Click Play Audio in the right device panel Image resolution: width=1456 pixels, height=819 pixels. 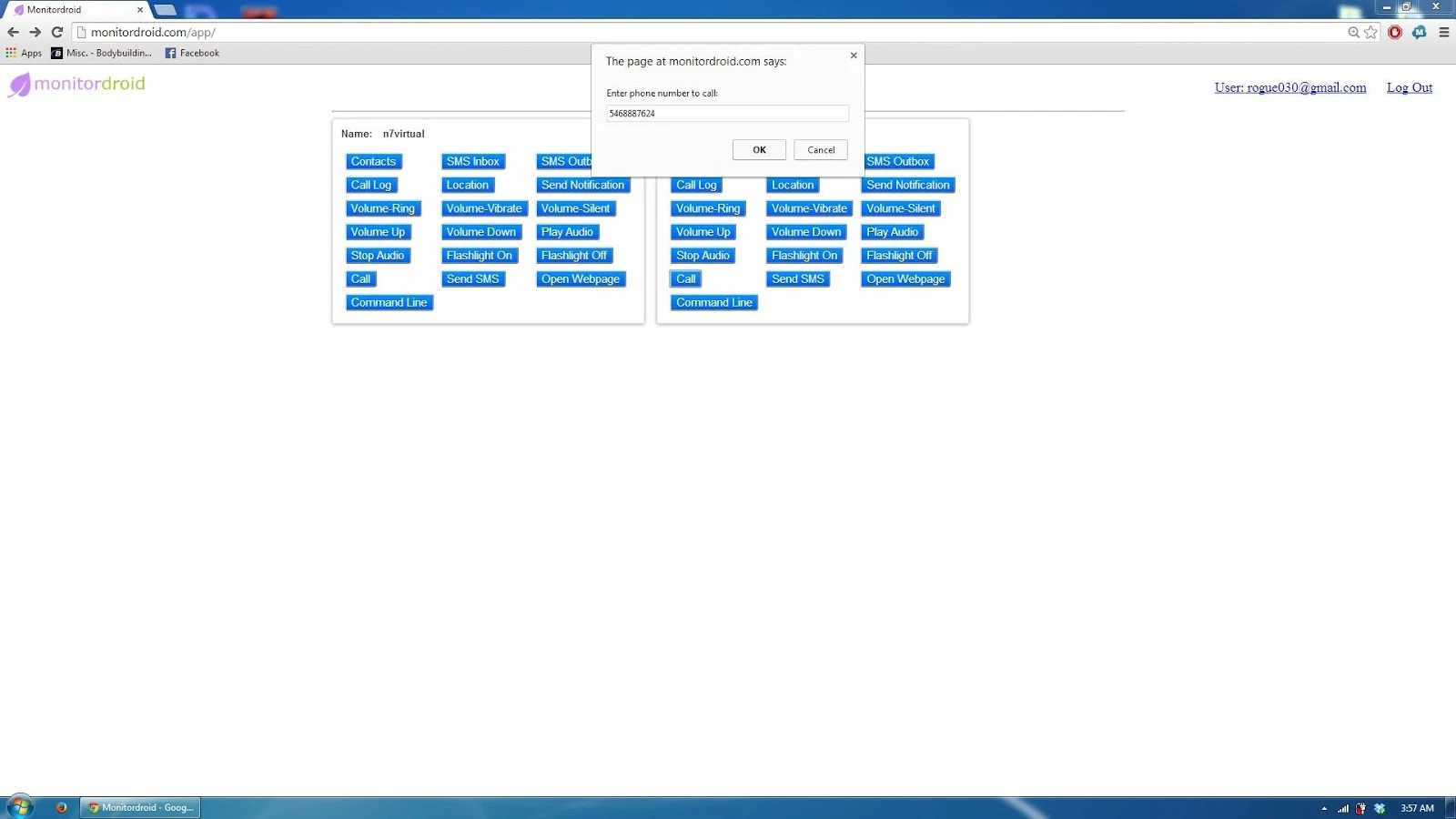tap(893, 233)
